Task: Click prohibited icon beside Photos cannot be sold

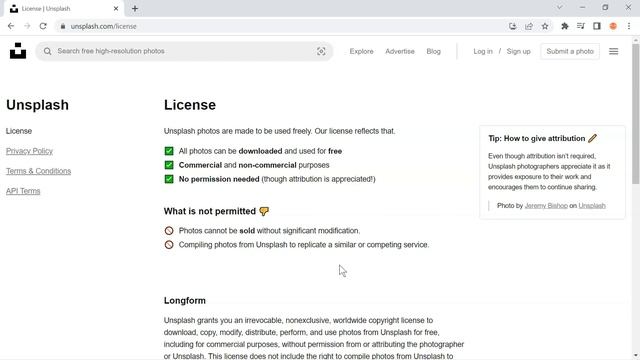Action: point(169,231)
